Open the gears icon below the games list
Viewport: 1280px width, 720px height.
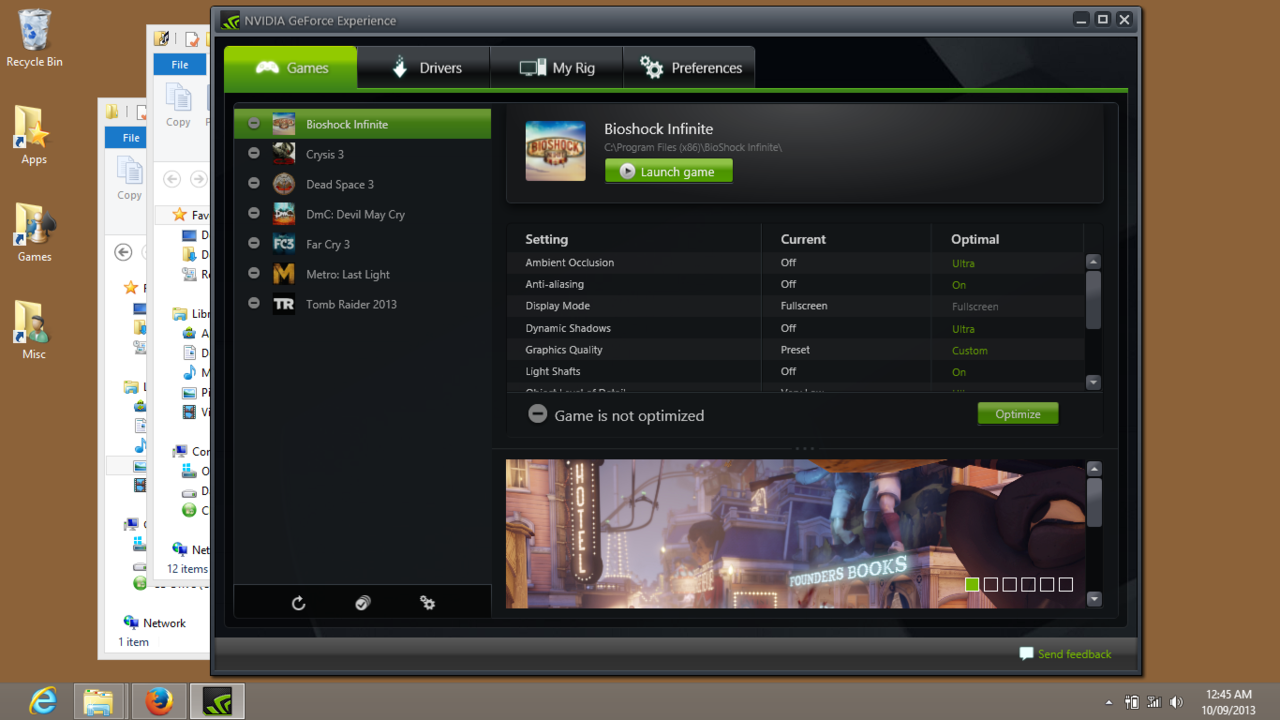(428, 603)
